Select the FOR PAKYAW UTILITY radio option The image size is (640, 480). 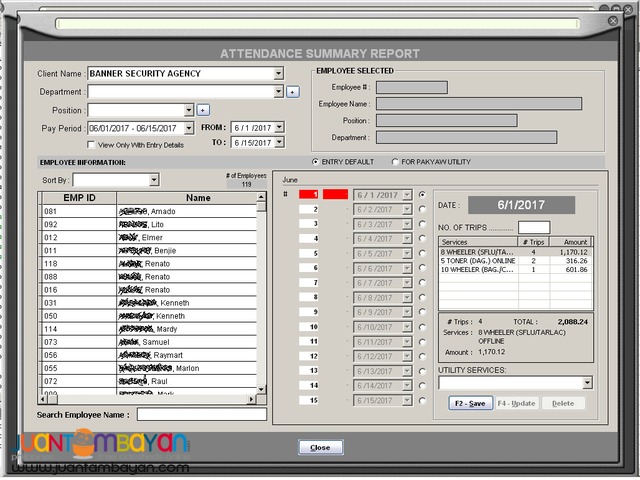[395, 162]
